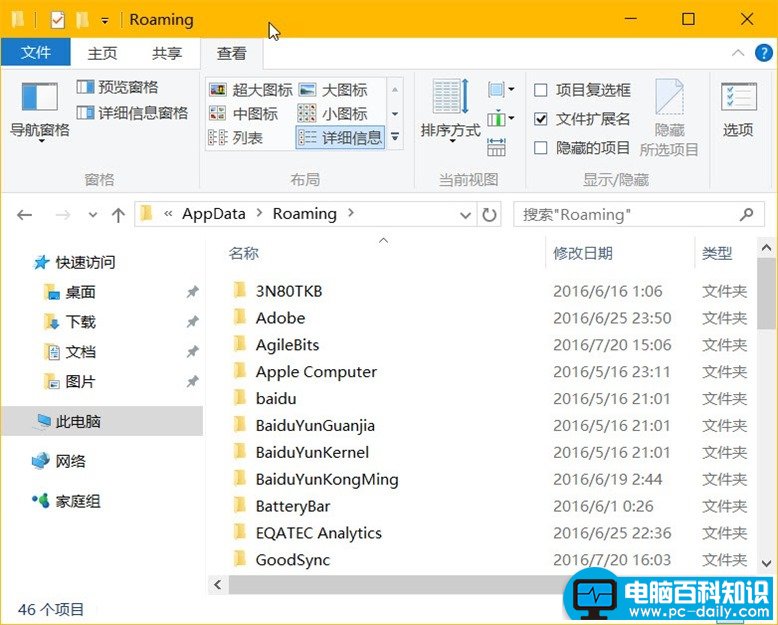Select 快速访问 in the navigation pane
The width and height of the screenshot is (778, 625).
[x=74, y=262]
